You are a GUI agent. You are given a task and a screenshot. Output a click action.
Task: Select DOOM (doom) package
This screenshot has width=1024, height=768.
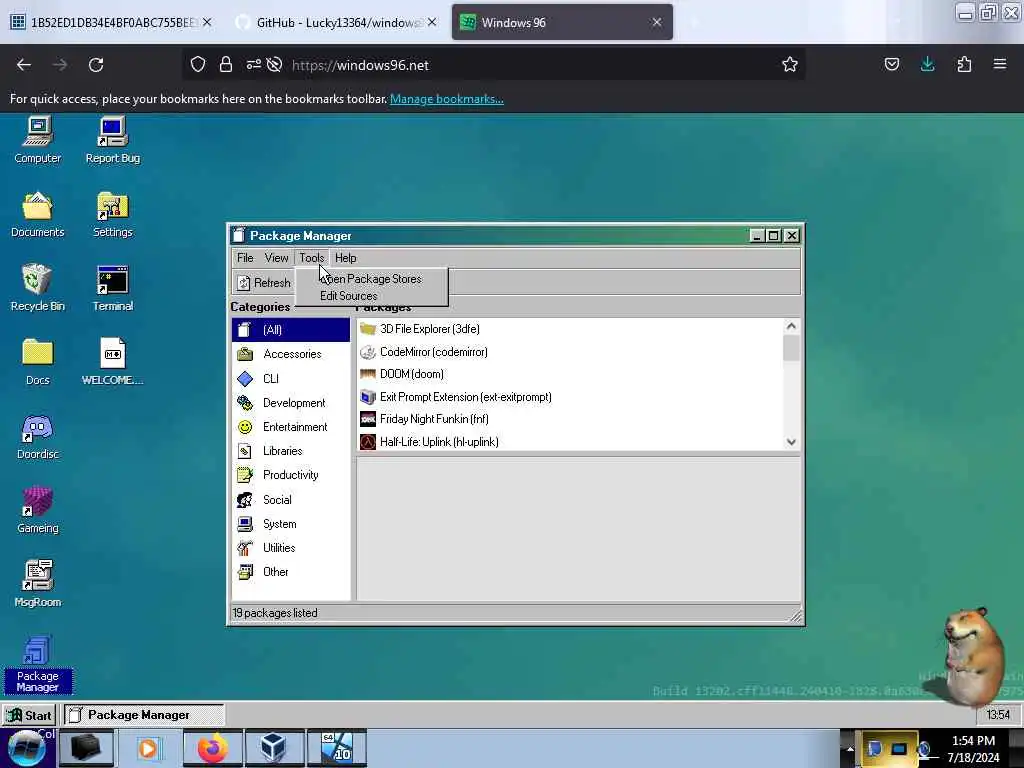pos(569,374)
